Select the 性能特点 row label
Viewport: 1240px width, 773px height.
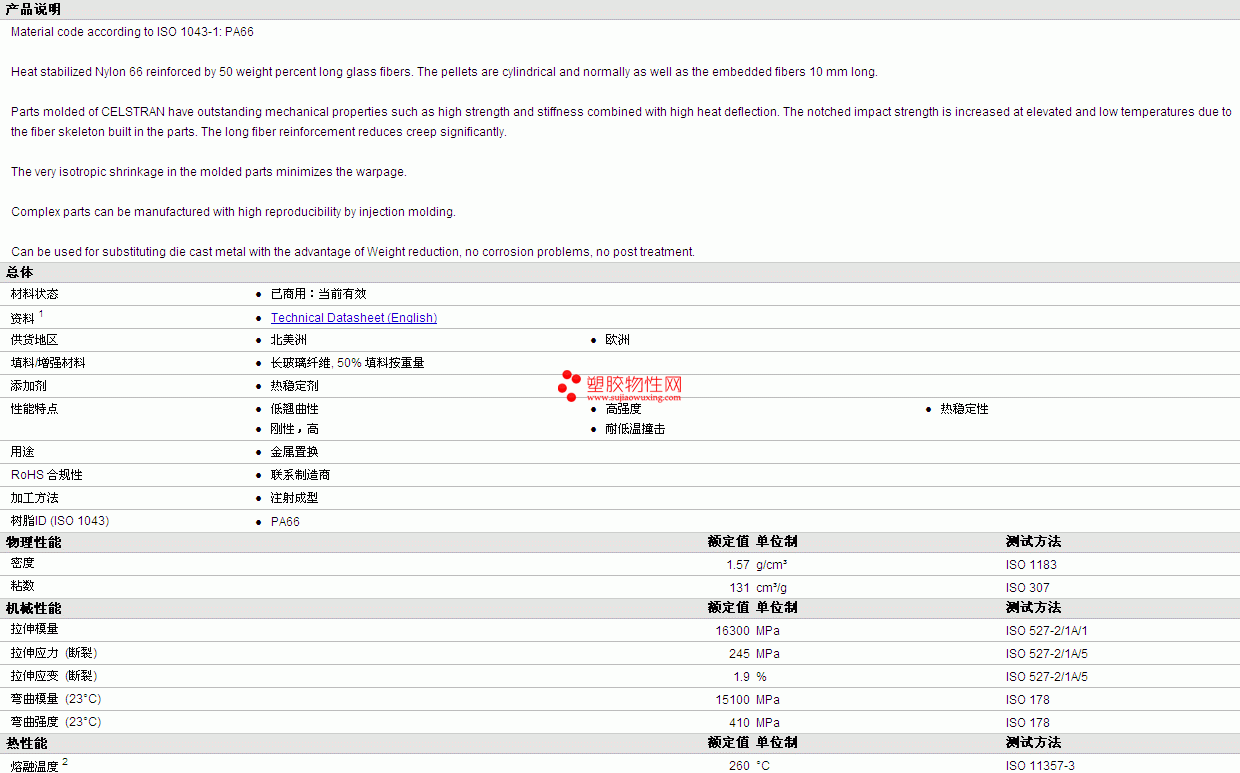tap(35, 409)
